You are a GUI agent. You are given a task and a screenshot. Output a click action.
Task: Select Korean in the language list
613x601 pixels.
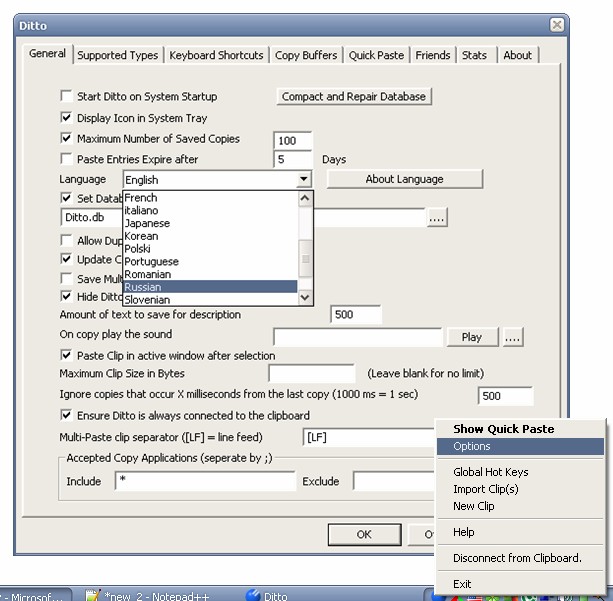(210, 236)
